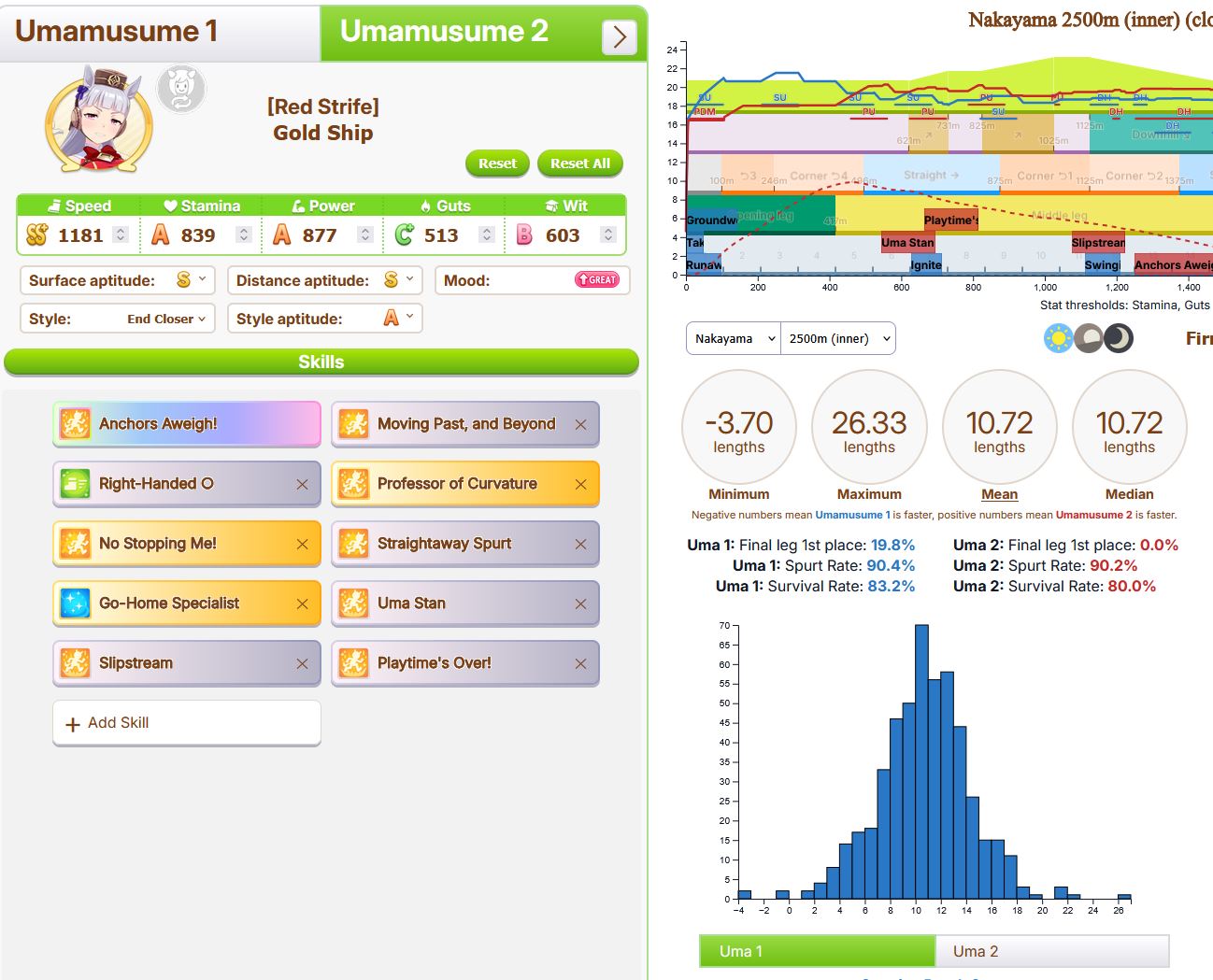Remove the Straightaway Spurt skill
Image resolution: width=1213 pixels, height=980 pixels.
(x=581, y=544)
